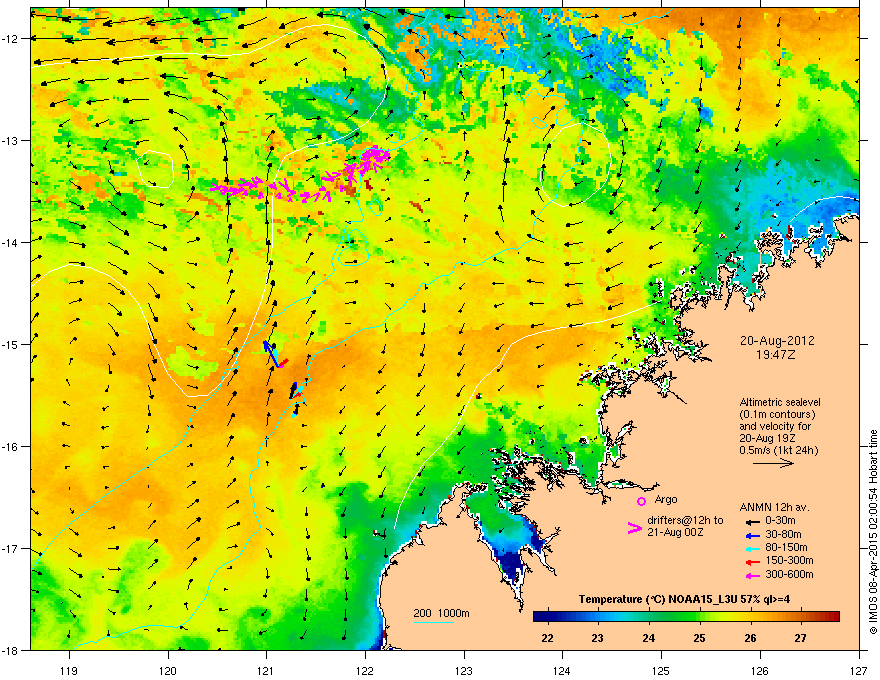Click the color bar value 24
This screenshot has width=880, height=680.
(648, 638)
